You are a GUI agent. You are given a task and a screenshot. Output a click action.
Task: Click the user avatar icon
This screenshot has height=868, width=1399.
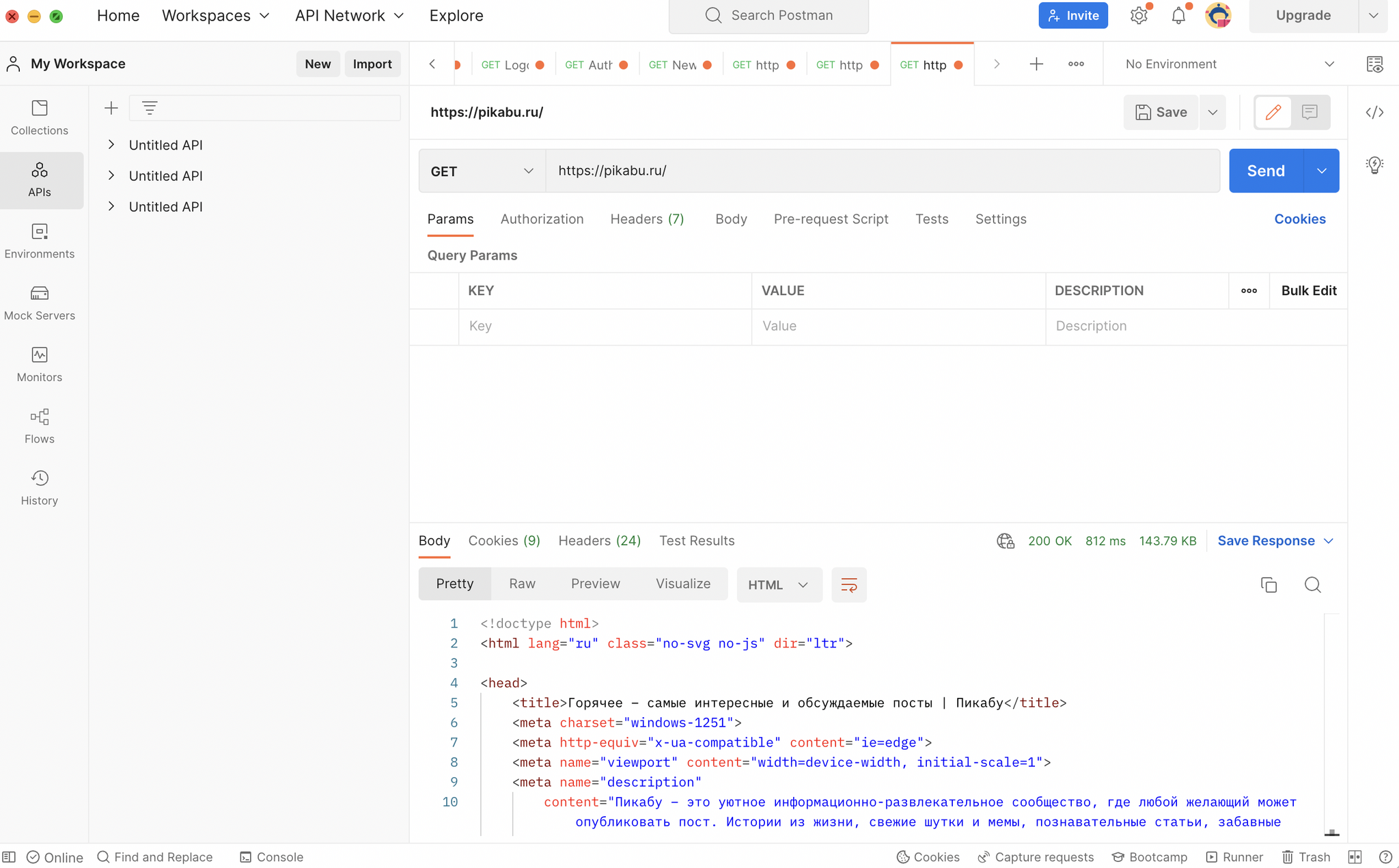1218,16
